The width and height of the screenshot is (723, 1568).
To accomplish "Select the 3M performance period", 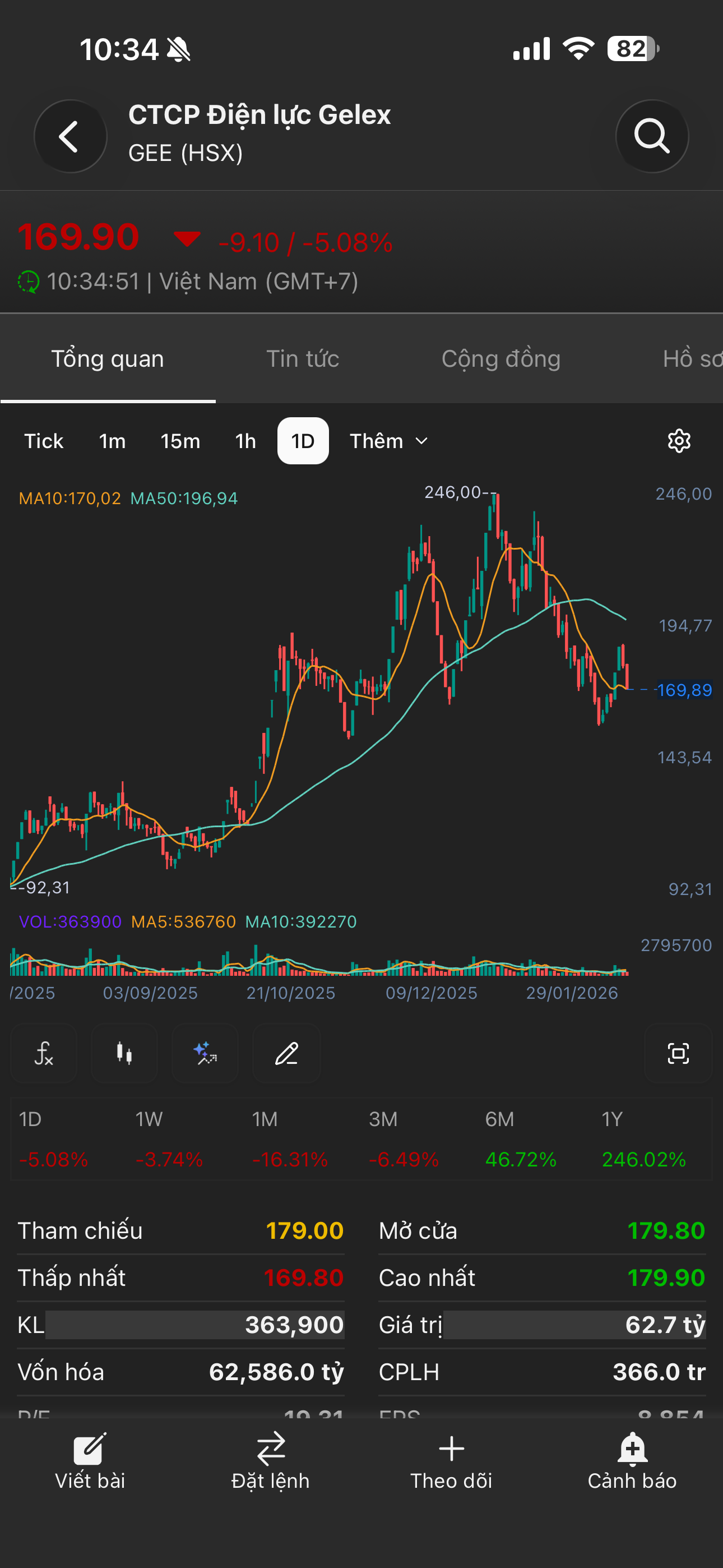I will pyautogui.click(x=383, y=1119).
